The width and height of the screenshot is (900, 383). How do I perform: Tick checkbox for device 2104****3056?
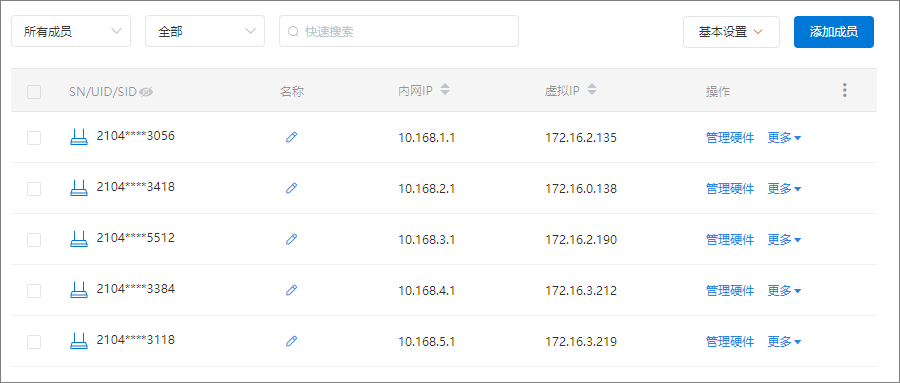click(x=34, y=138)
